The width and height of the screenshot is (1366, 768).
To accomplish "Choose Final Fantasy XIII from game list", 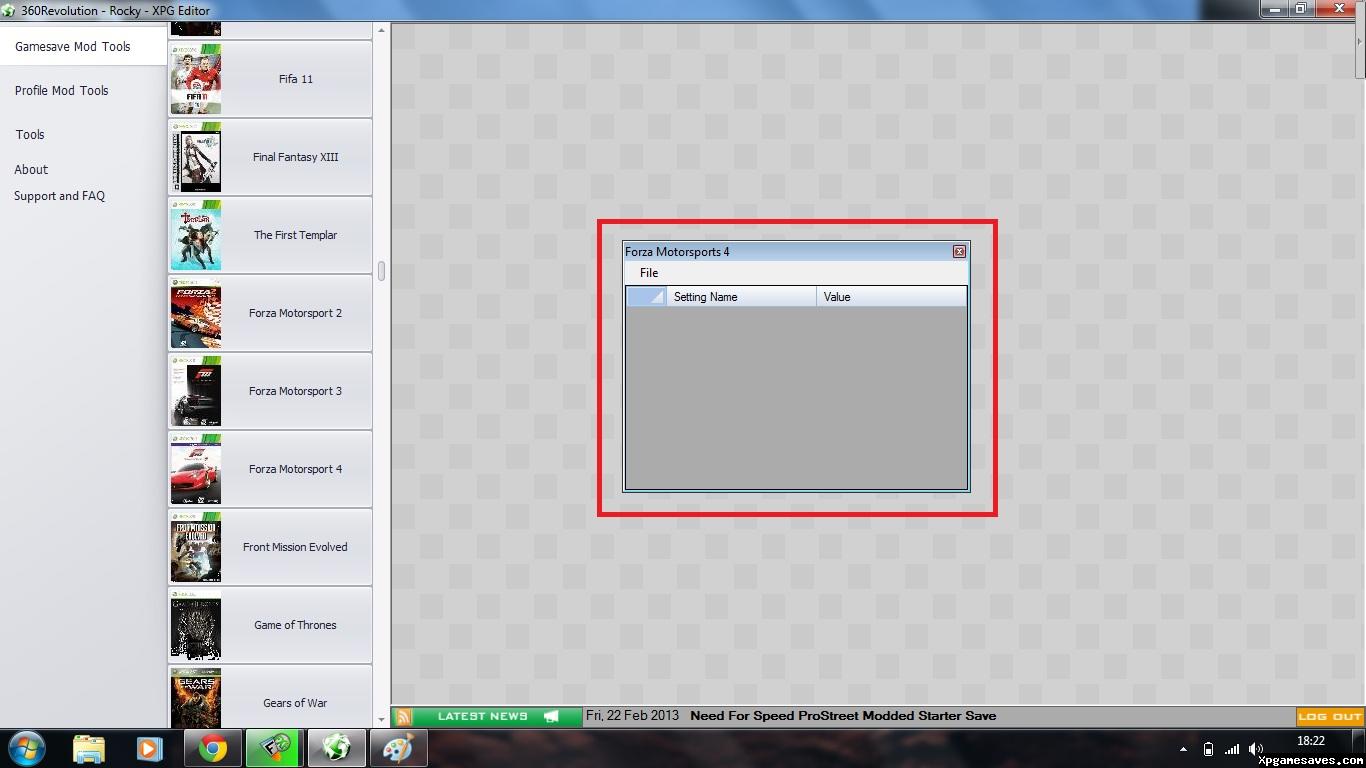I will click(x=295, y=157).
